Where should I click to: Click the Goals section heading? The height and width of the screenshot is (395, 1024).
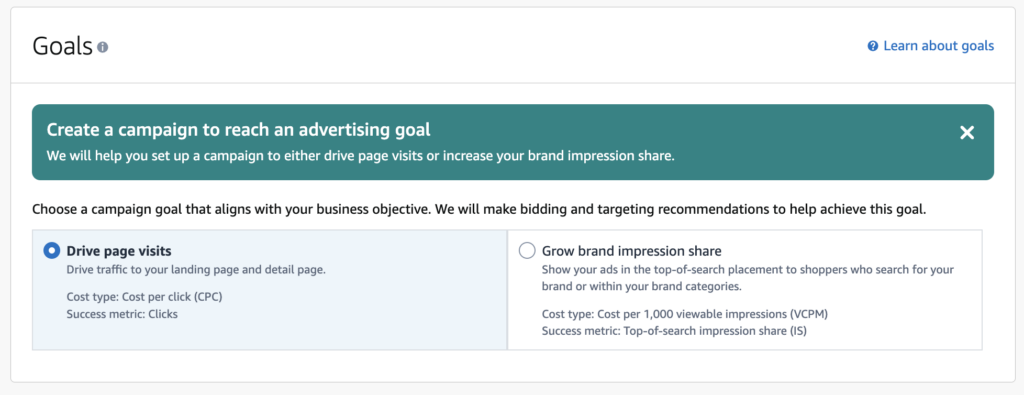pos(63,46)
